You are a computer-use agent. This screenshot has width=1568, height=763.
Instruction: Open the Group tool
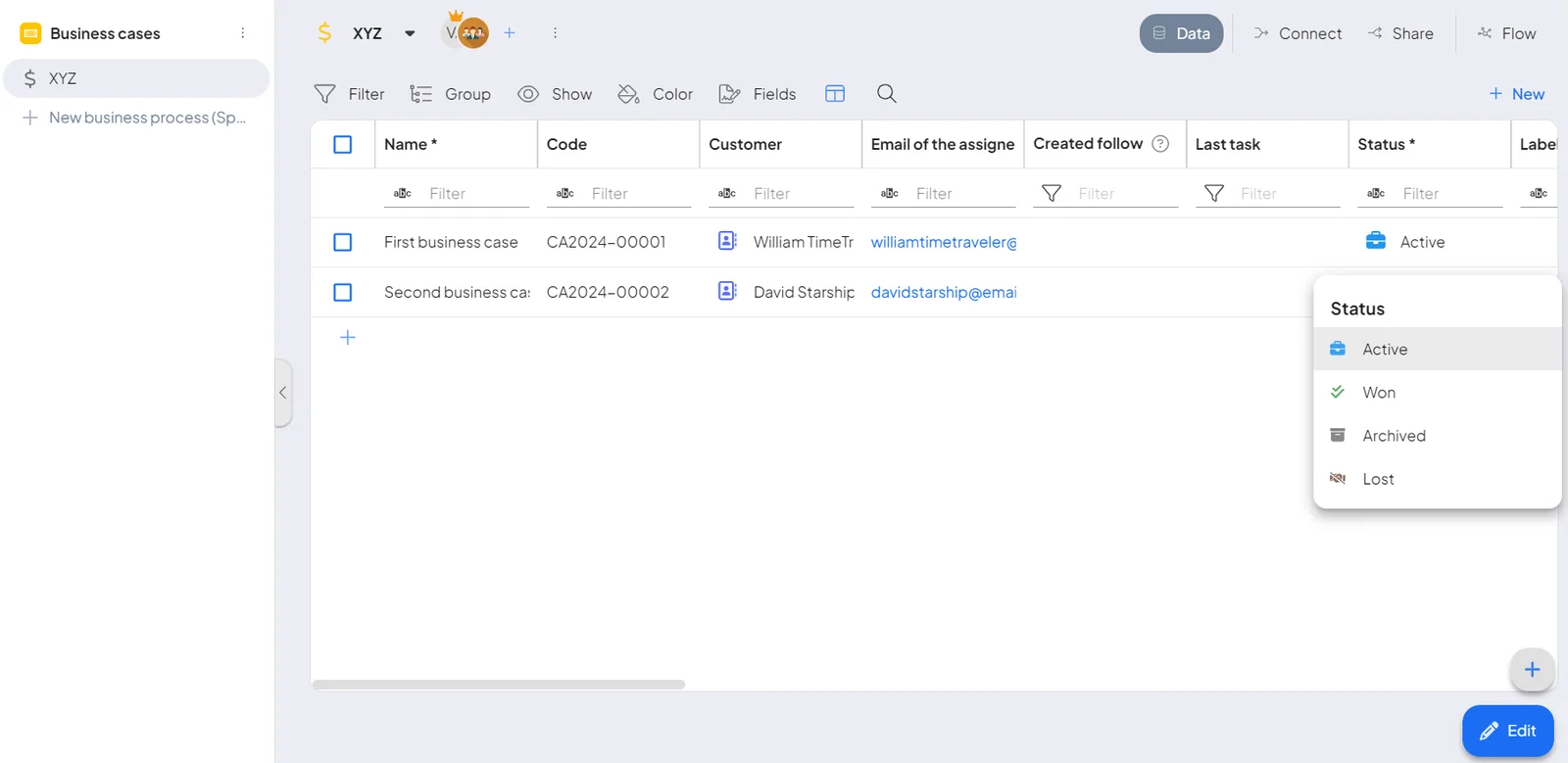(450, 94)
